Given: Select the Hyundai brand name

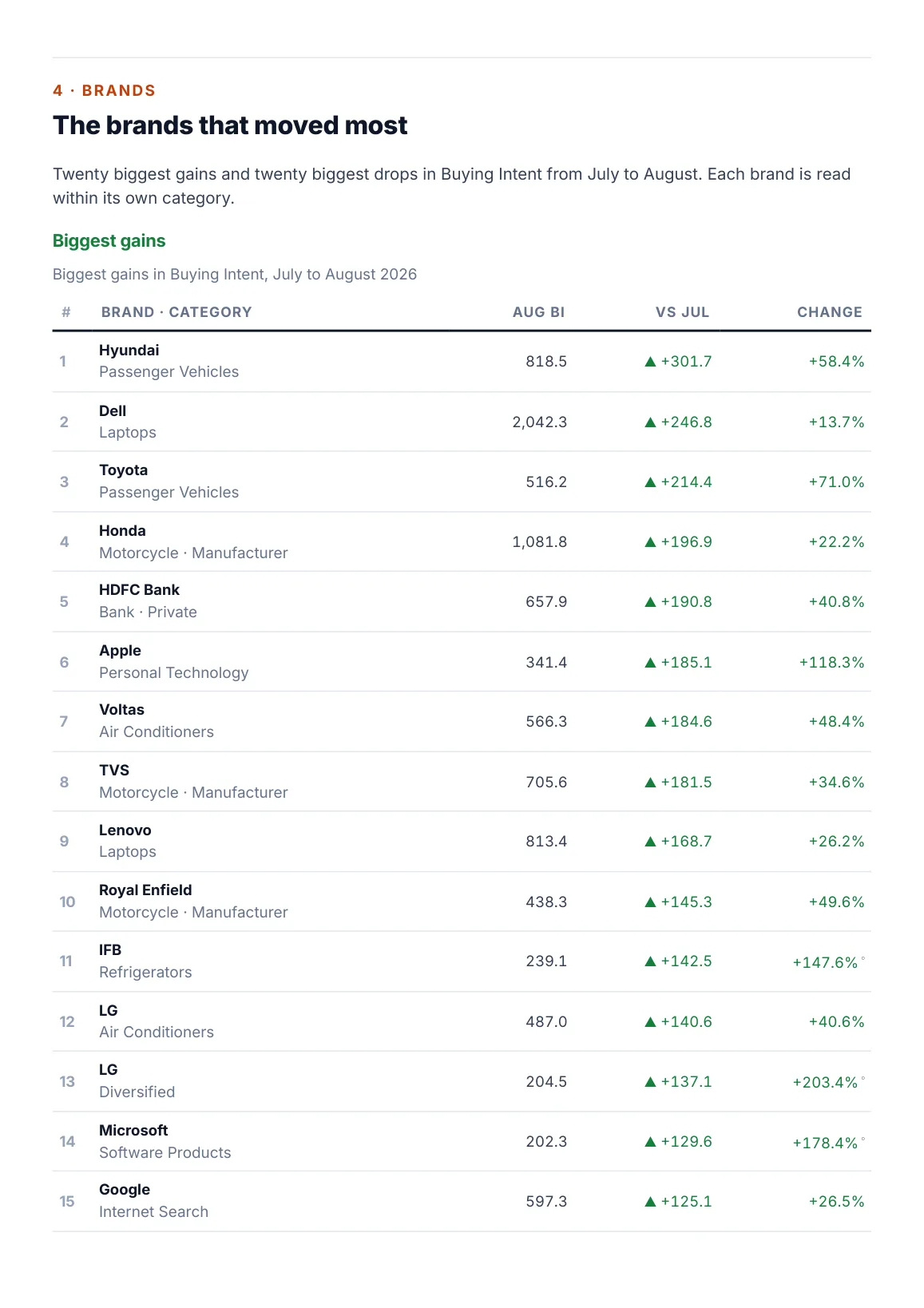Looking at the screenshot, I should 129,351.
